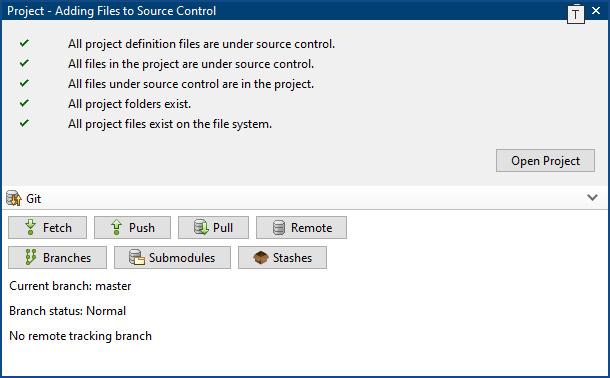Click the Remote database icon
The width and height of the screenshot is (610, 378).
click(279, 228)
